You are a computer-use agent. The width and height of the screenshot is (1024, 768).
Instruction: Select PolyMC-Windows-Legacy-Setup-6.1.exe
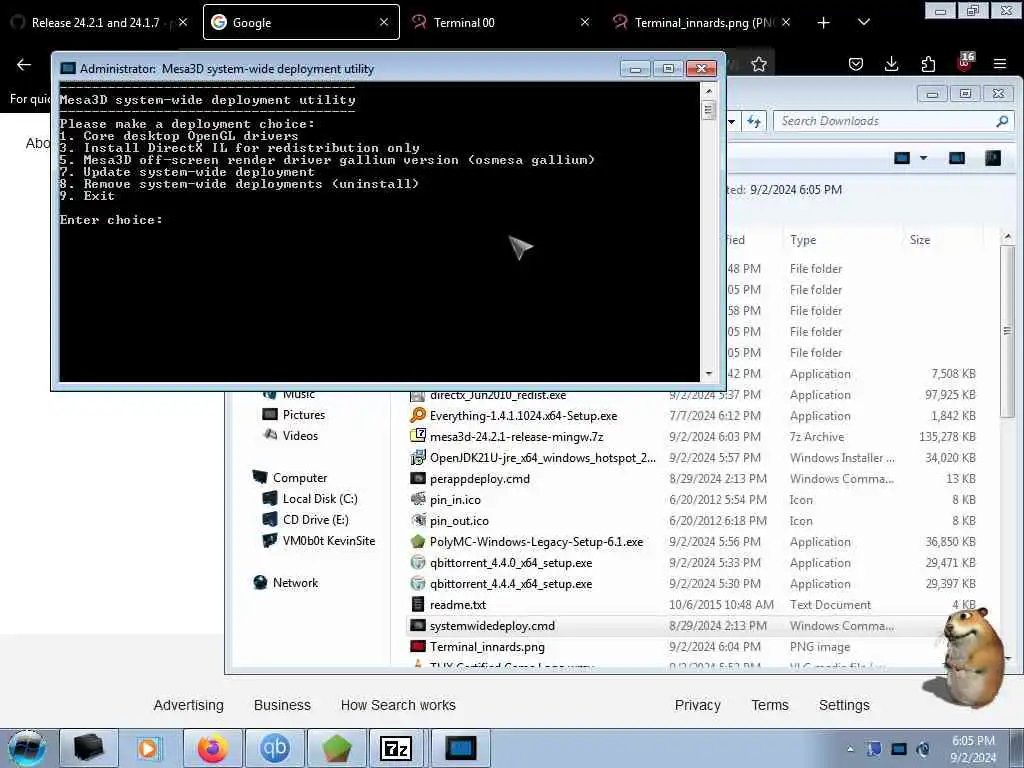pyautogui.click(x=526, y=541)
